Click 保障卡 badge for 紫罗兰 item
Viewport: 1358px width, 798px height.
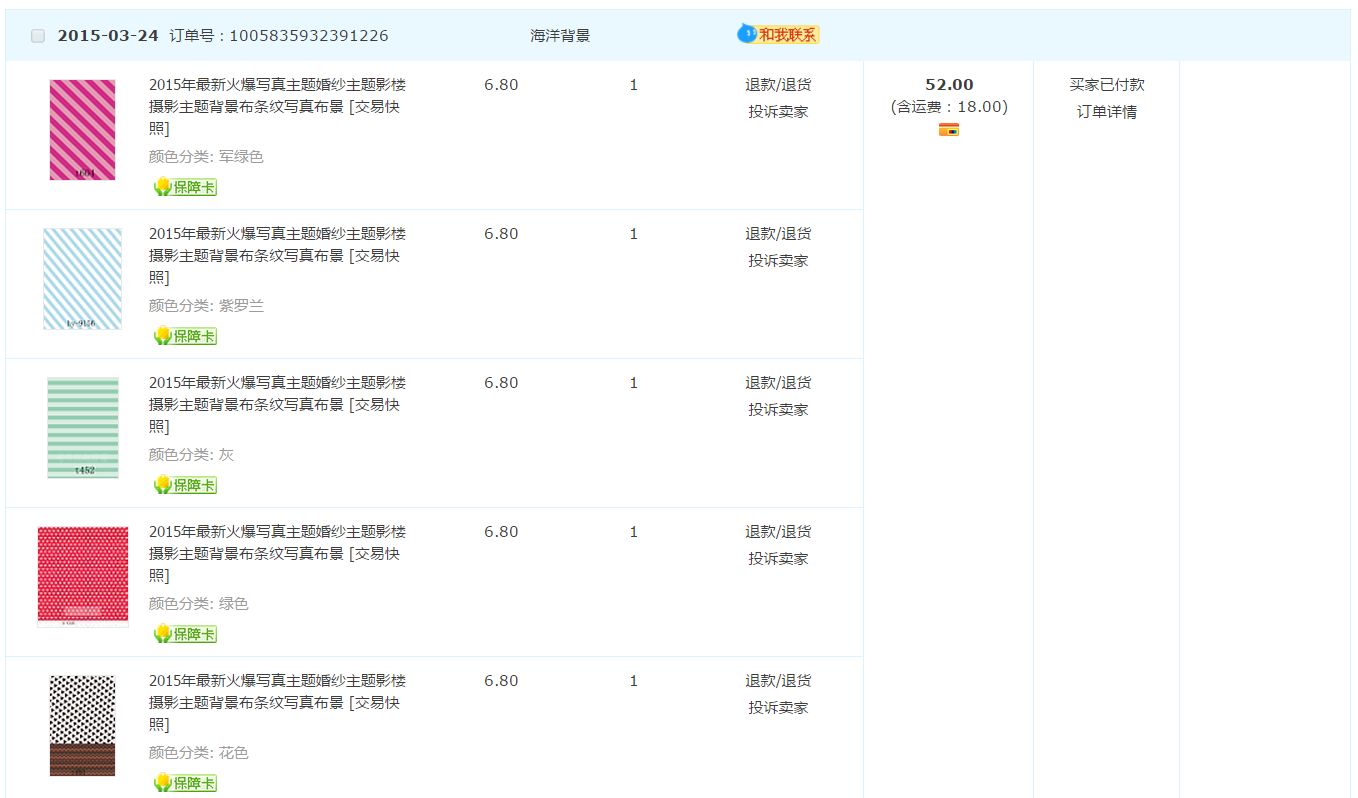[x=185, y=336]
